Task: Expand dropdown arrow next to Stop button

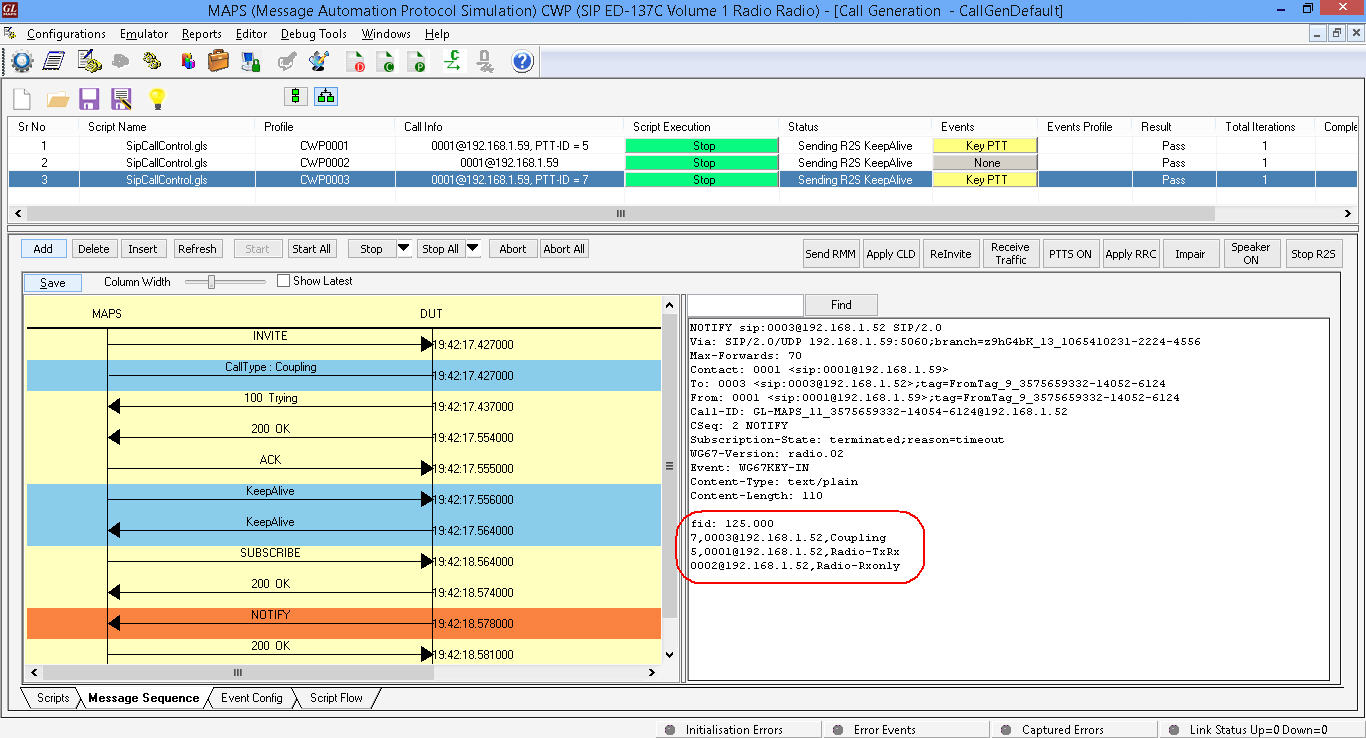Action: tap(404, 249)
